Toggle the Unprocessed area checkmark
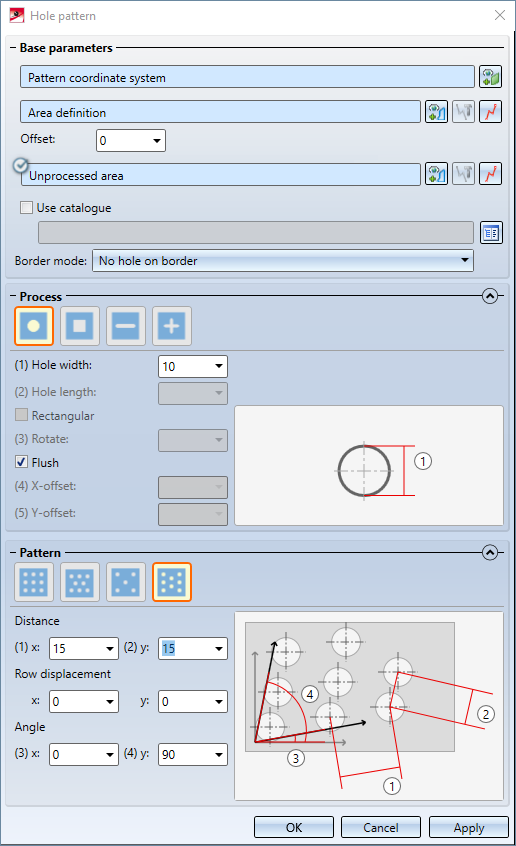Screen dimensions: 516x846 pyautogui.click(x=21, y=165)
